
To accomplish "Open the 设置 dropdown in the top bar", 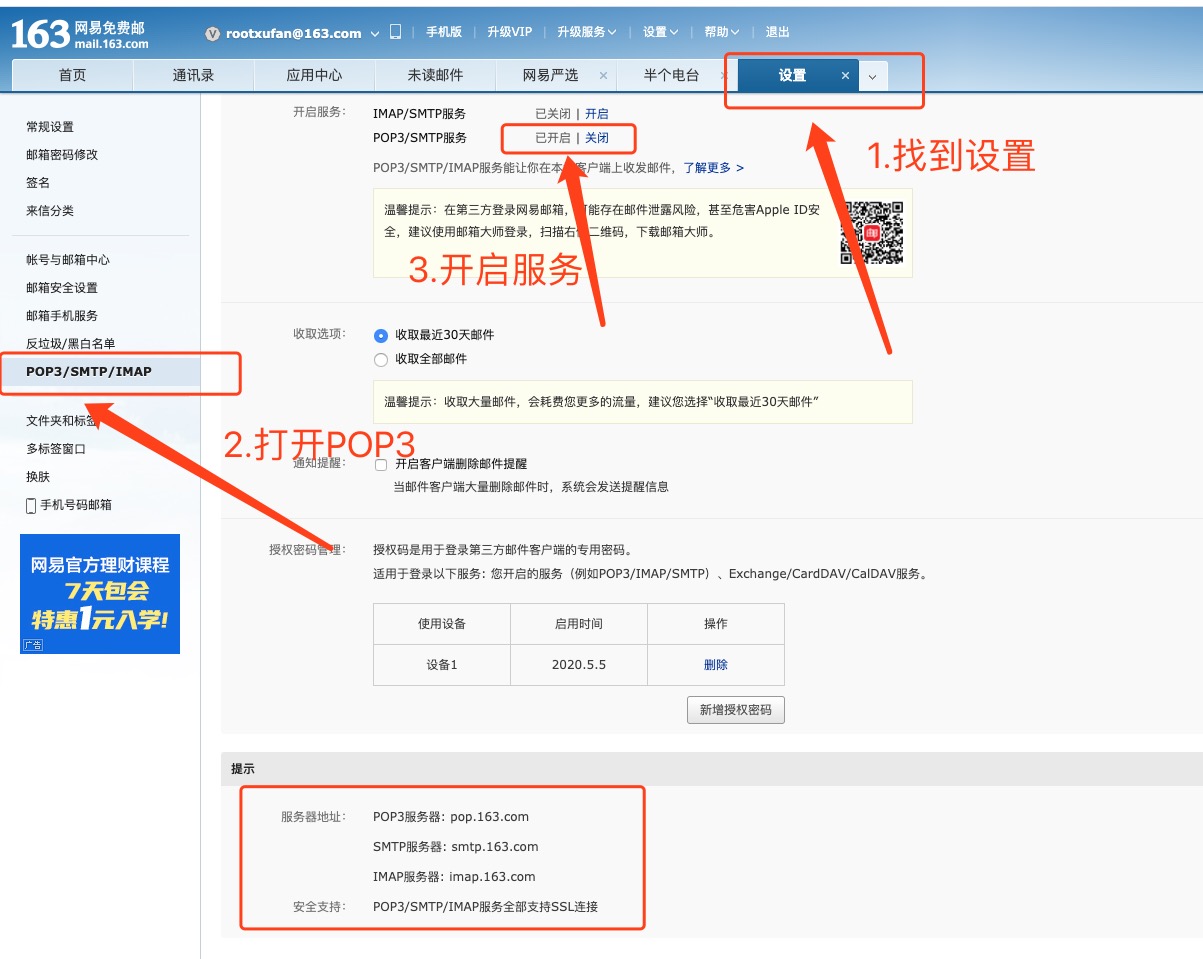I will pyautogui.click(x=661, y=32).
